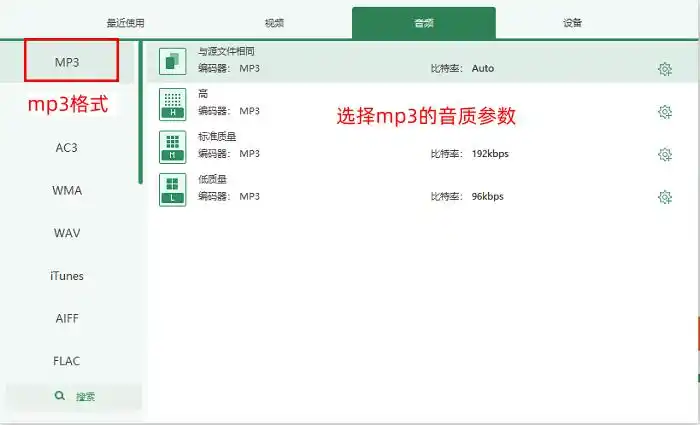Click the 'Same as source' preset icon

(173, 61)
